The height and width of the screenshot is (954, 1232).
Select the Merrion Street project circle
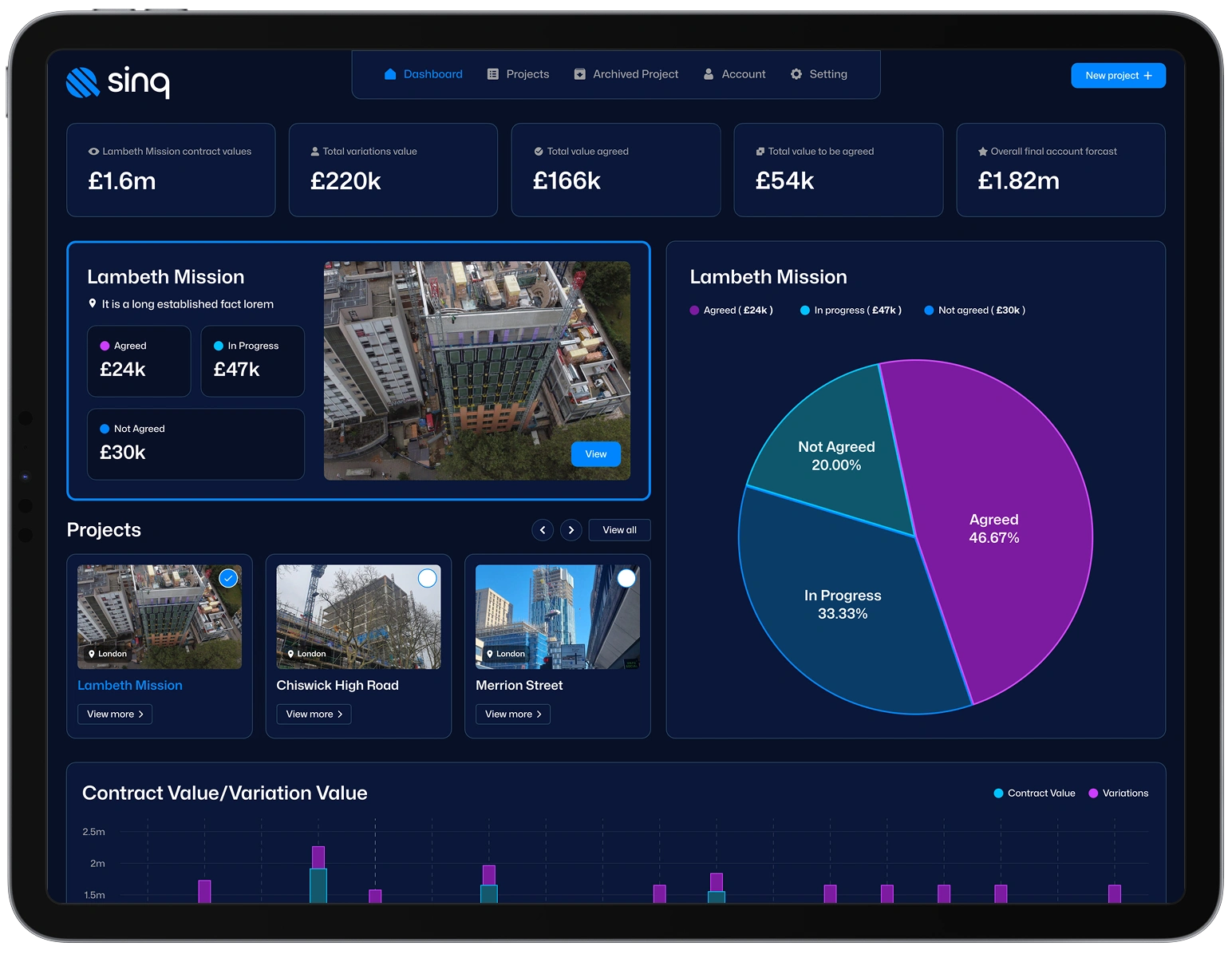627,578
